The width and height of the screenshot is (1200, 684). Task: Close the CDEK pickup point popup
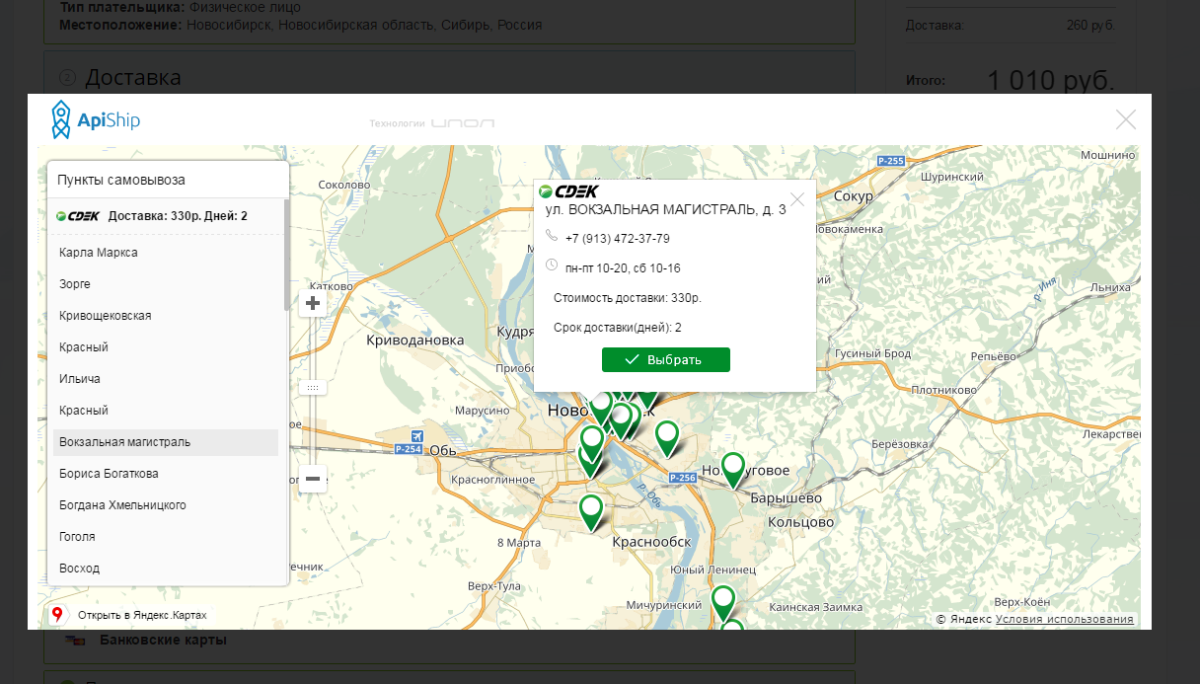point(797,199)
